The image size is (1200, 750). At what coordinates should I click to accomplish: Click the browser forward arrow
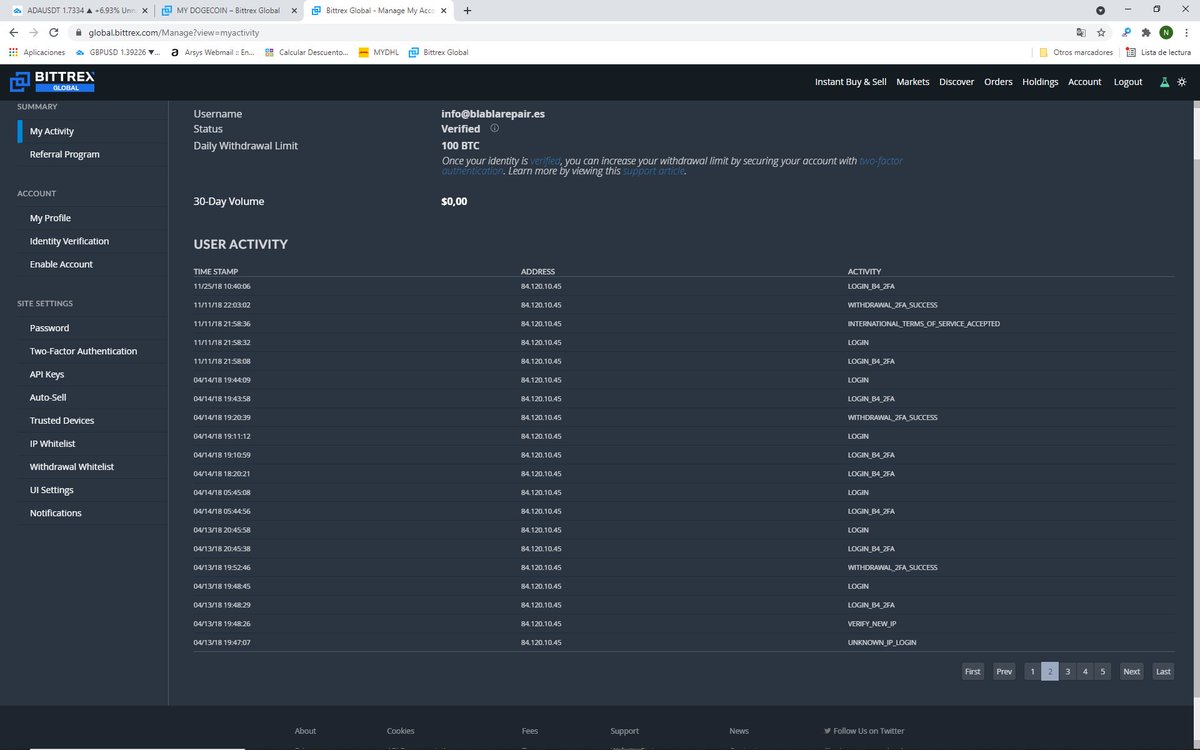click(x=34, y=32)
